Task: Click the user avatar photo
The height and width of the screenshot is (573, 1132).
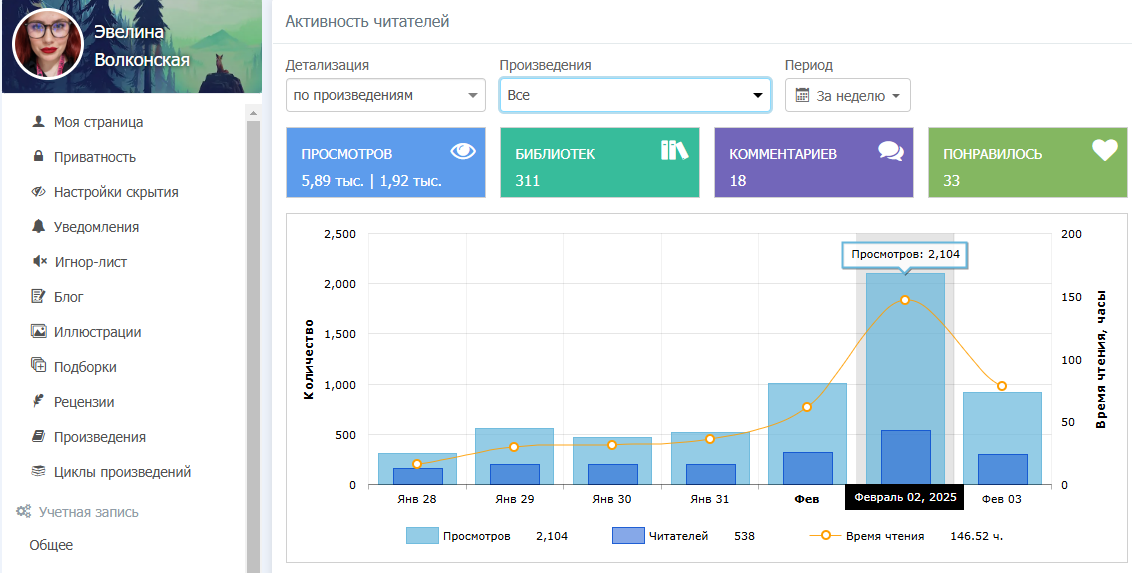Action: [47, 44]
